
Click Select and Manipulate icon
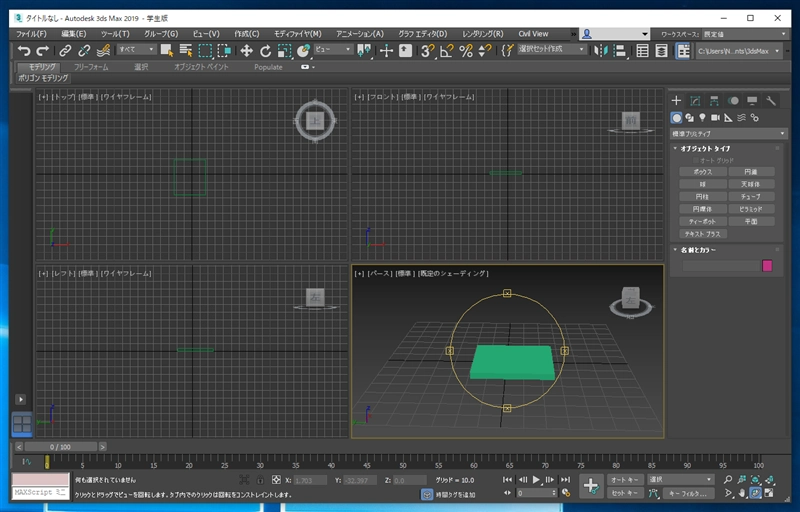[386, 50]
